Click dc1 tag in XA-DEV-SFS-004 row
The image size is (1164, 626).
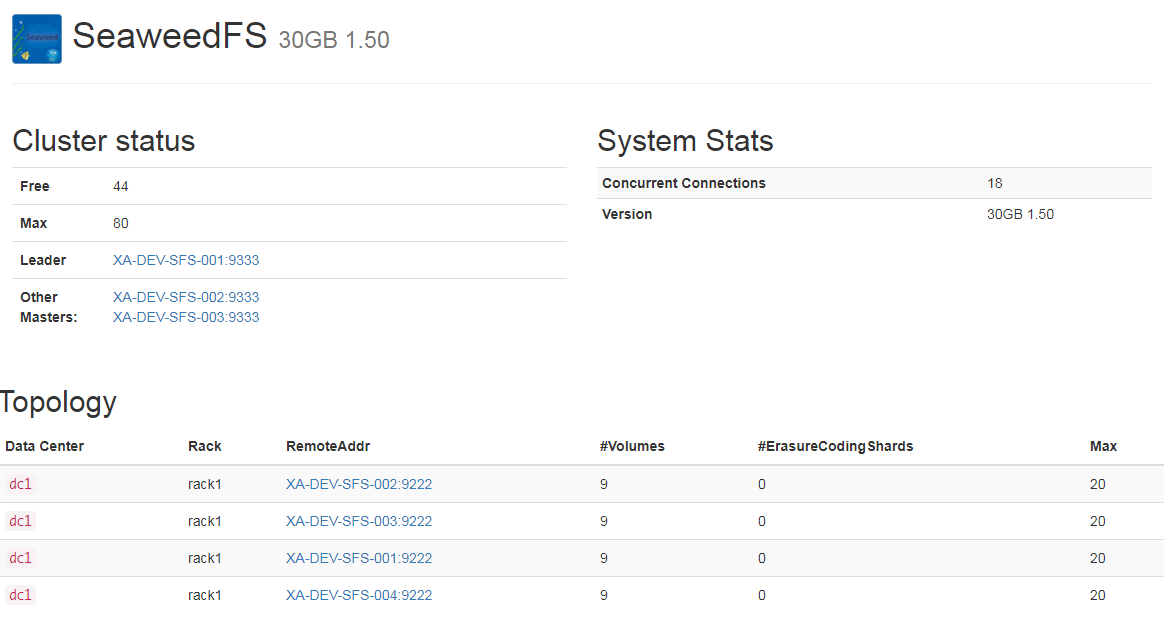coord(20,596)
